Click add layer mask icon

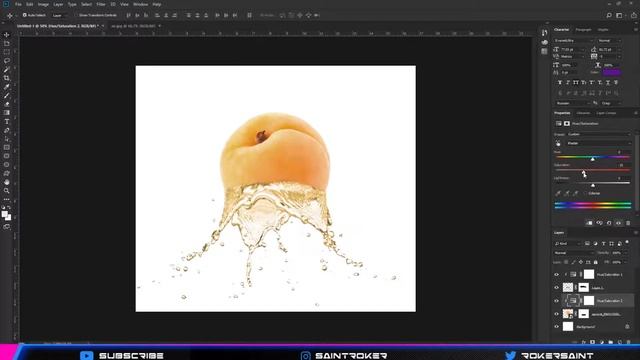[593, 342]
